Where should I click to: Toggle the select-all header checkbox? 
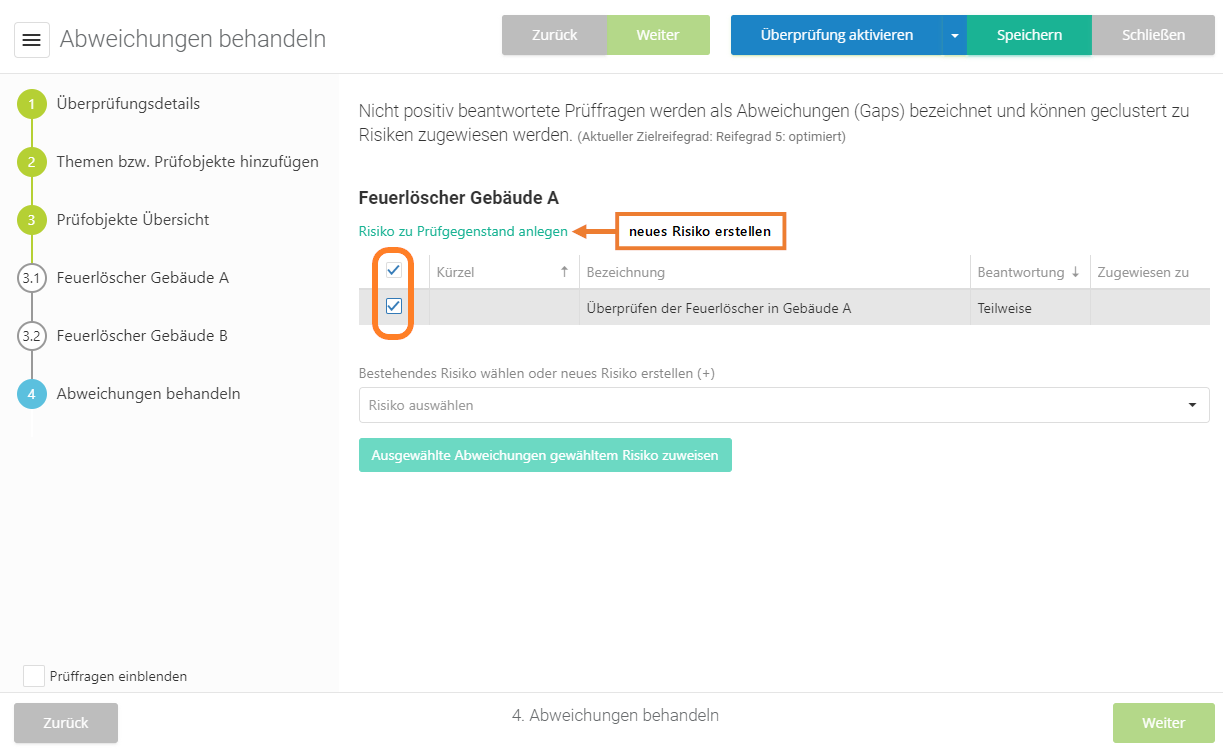pyautogui.click(x=394, y=270)
